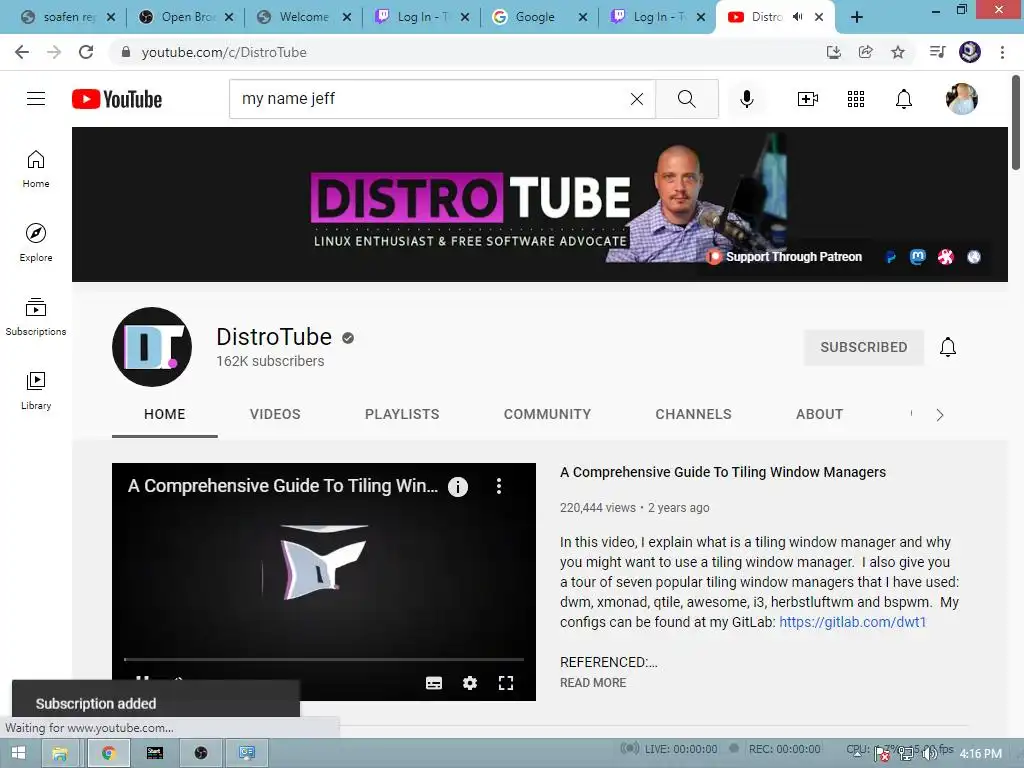Click the address bar URL
Image resolution: width=1024 pixels, height=768 pixels.
224,52
